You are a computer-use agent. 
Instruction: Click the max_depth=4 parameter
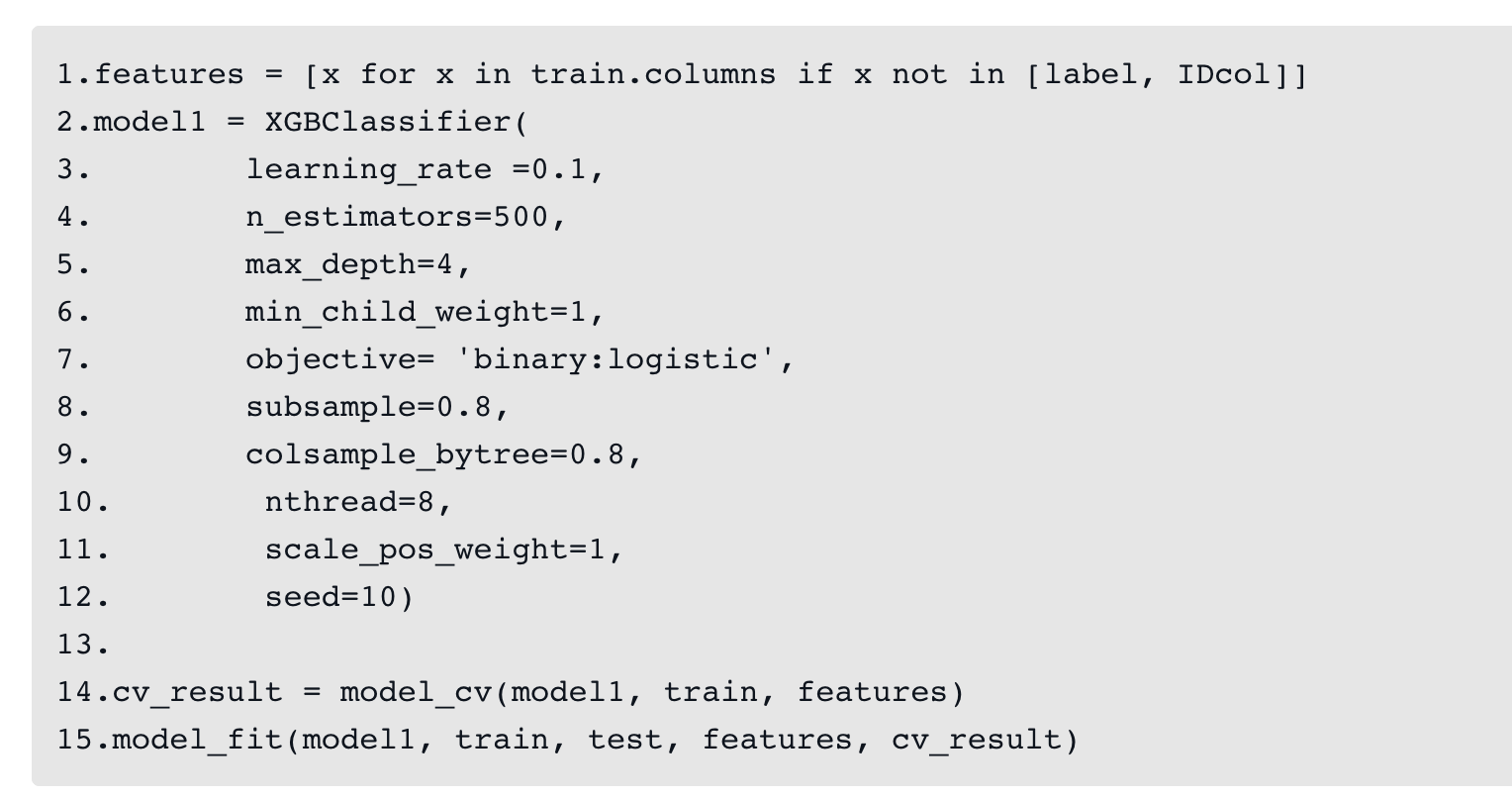pyautogui.click(x=348, y=264)
